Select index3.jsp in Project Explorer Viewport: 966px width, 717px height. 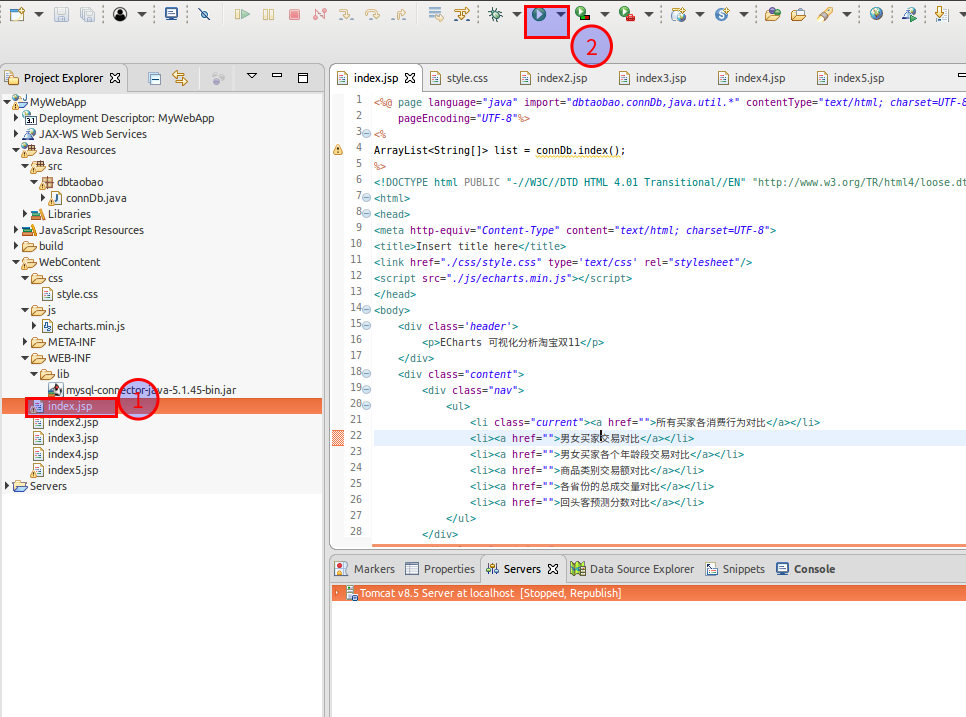73,438
